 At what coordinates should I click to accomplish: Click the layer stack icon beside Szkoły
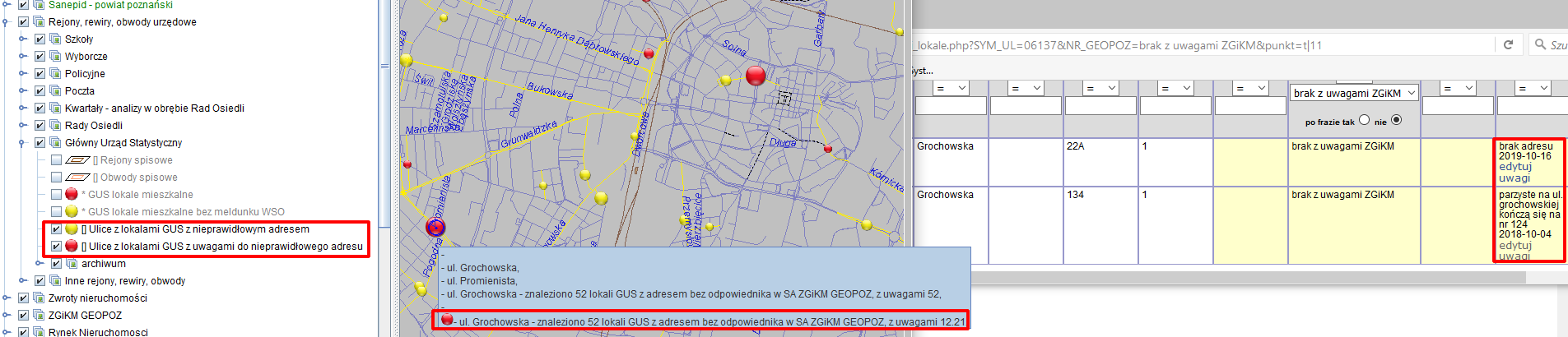55,39
